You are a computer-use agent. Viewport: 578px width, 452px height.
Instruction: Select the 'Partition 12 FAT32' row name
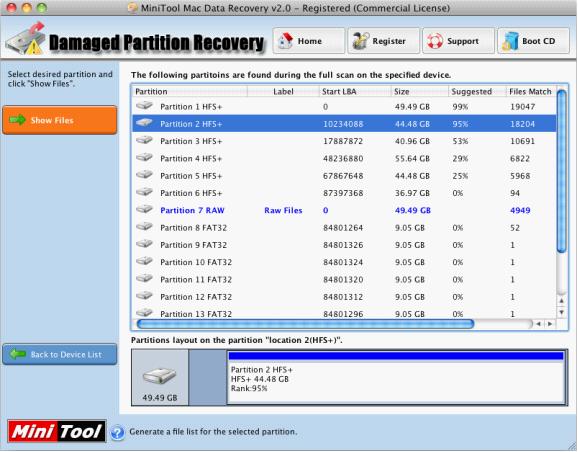[196, 297]
